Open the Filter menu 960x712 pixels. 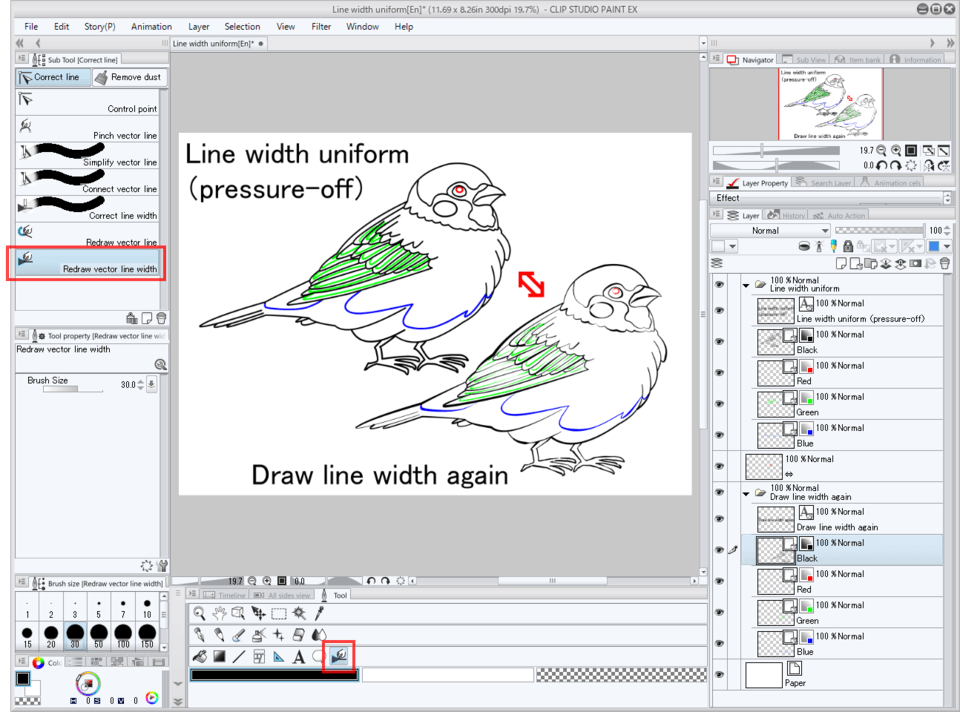321,26
